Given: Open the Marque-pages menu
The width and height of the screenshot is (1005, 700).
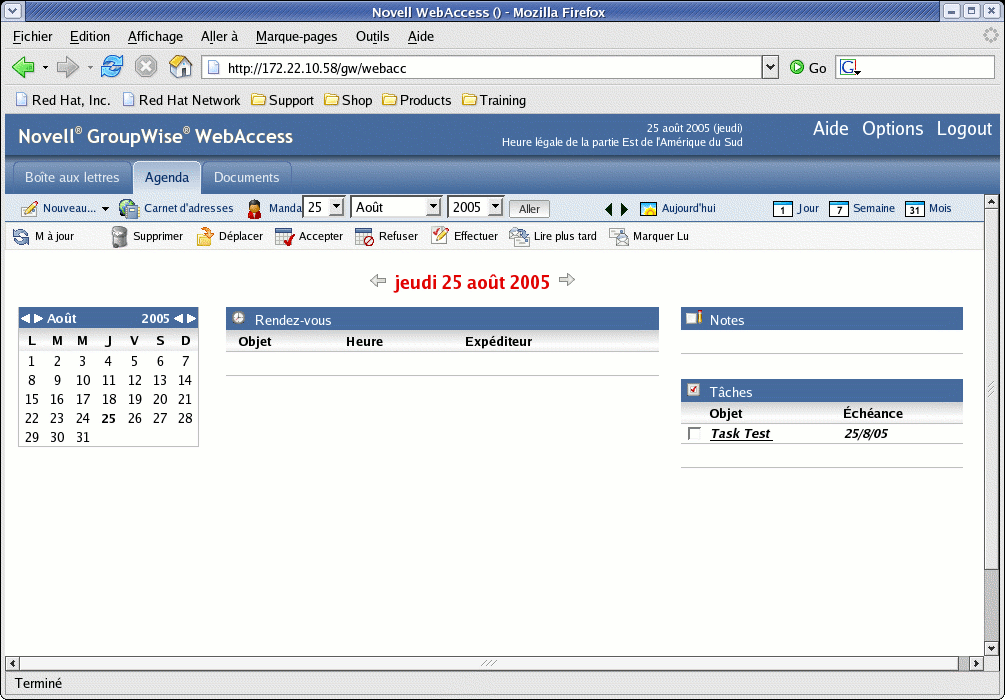Looking at the screenshot, I should click(x=296, y=37).
